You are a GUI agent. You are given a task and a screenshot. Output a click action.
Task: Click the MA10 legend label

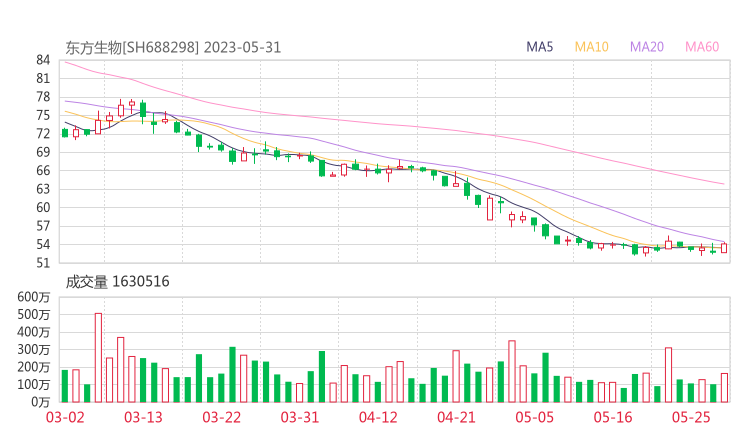click(x=591, y=47)
